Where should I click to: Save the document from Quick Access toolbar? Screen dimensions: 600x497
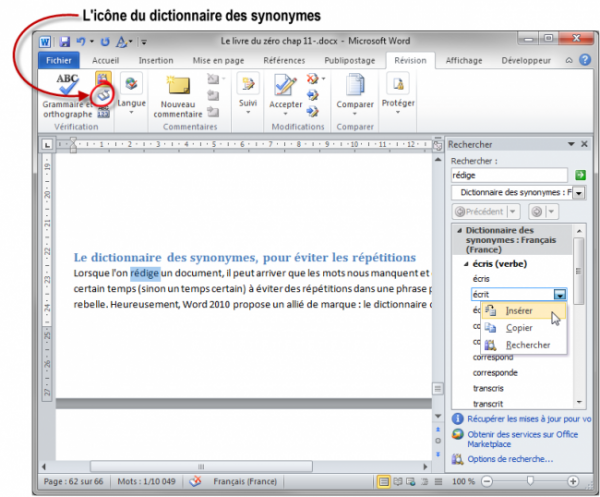[x=65, y=42]
